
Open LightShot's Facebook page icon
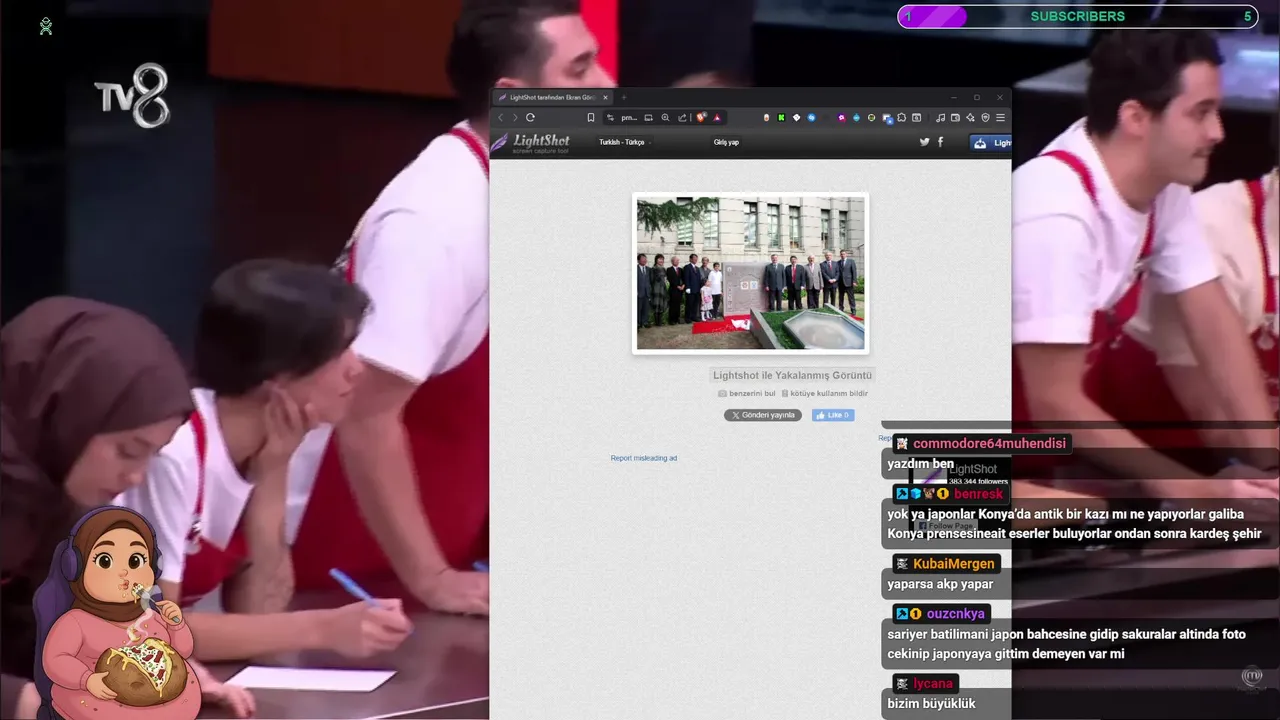pyautogui.click(x=940, y=142)
